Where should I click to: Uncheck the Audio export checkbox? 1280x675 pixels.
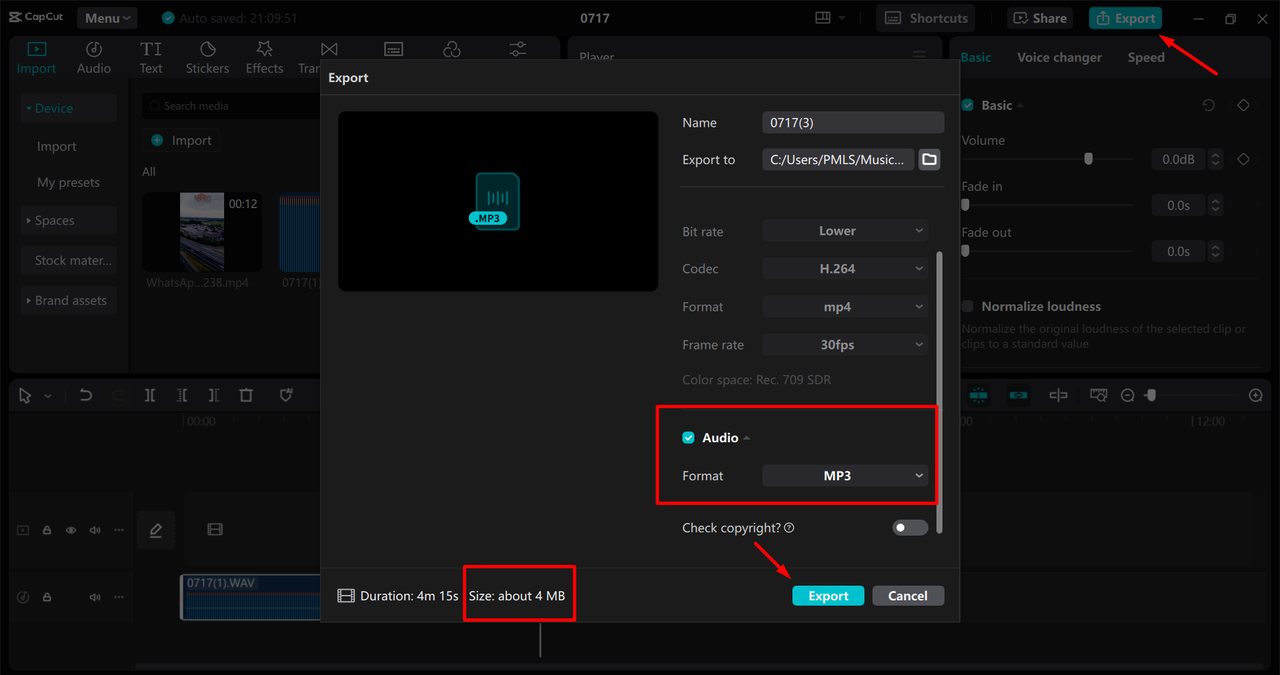[688, 438]
